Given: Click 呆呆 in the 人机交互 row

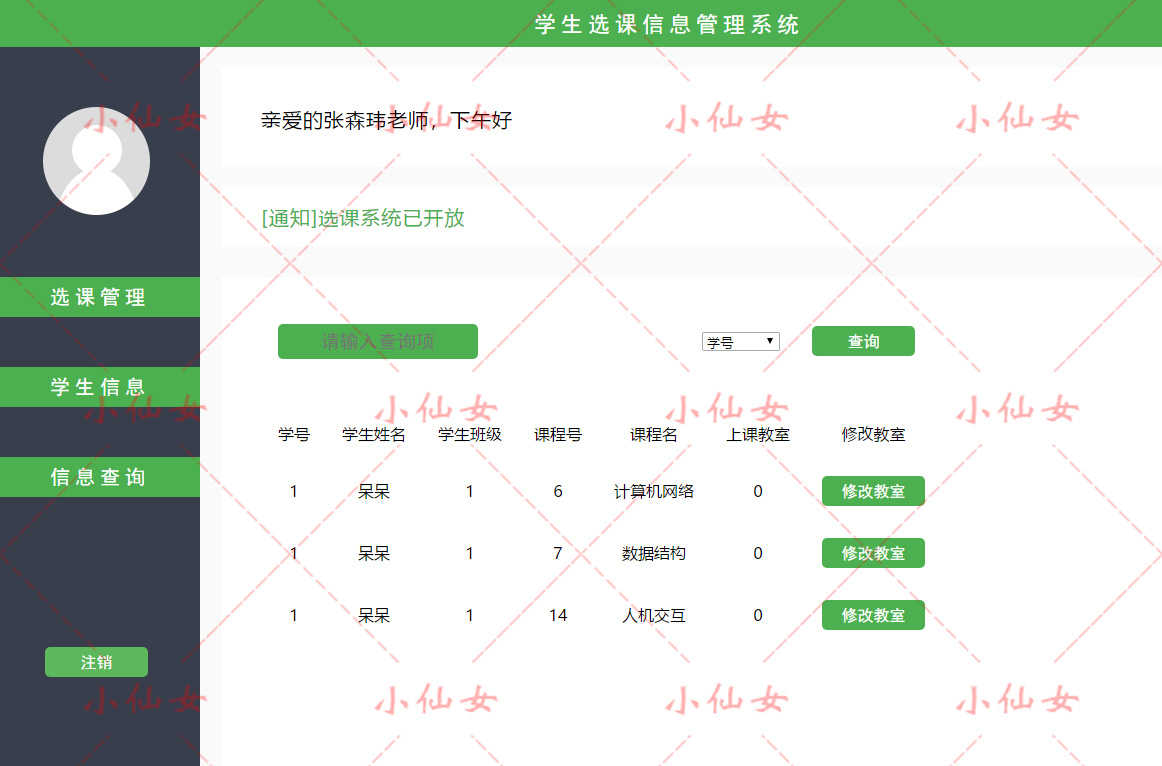Looking at the screenshot, I should pos(374,615).
